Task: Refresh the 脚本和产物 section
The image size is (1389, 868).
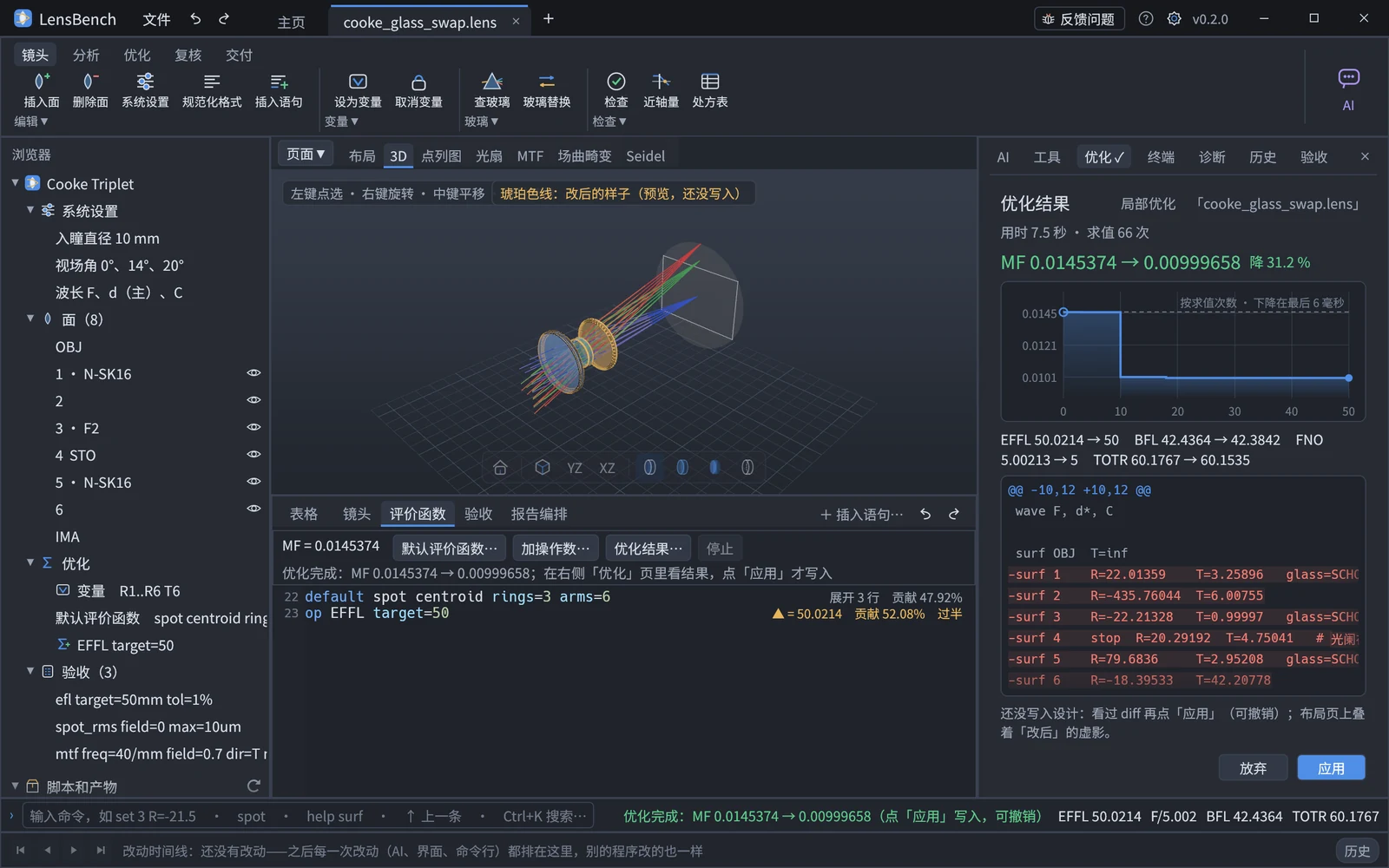Action: tap(253, 786)
